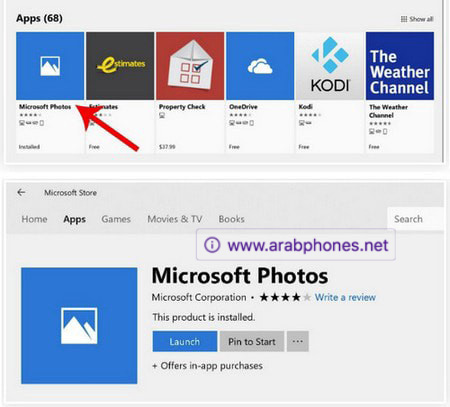Click the Free label under Kodi
This screenshot has height=407, width=450.
click(x=304, y=147)
